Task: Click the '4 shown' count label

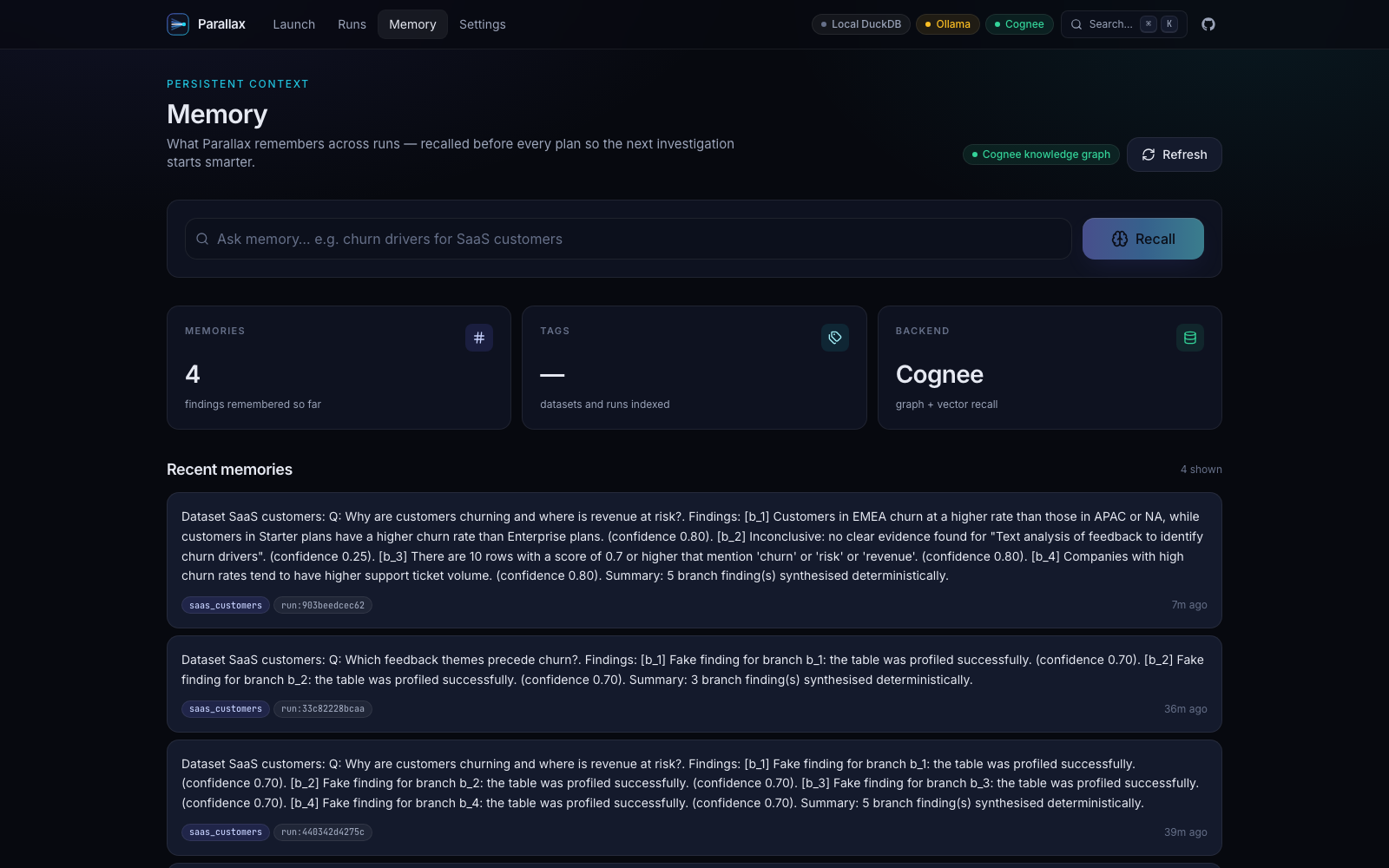Action: tap(1201, 470)
